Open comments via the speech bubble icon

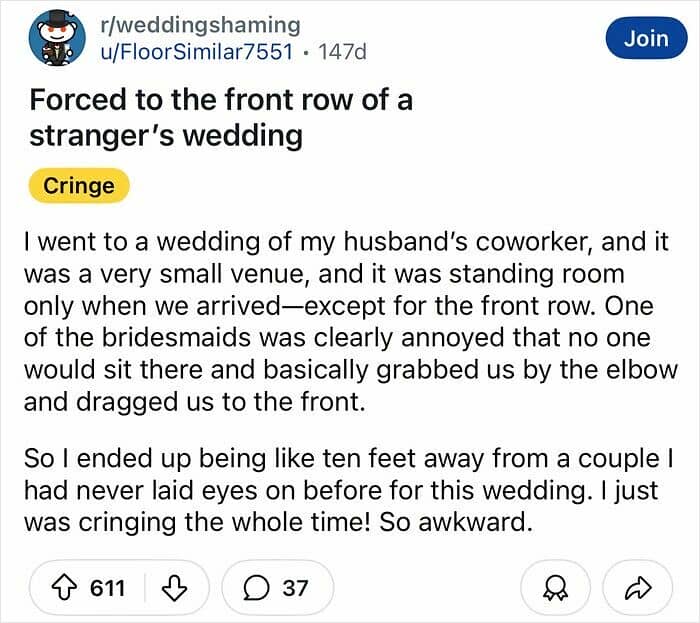[x=257, y=588]
